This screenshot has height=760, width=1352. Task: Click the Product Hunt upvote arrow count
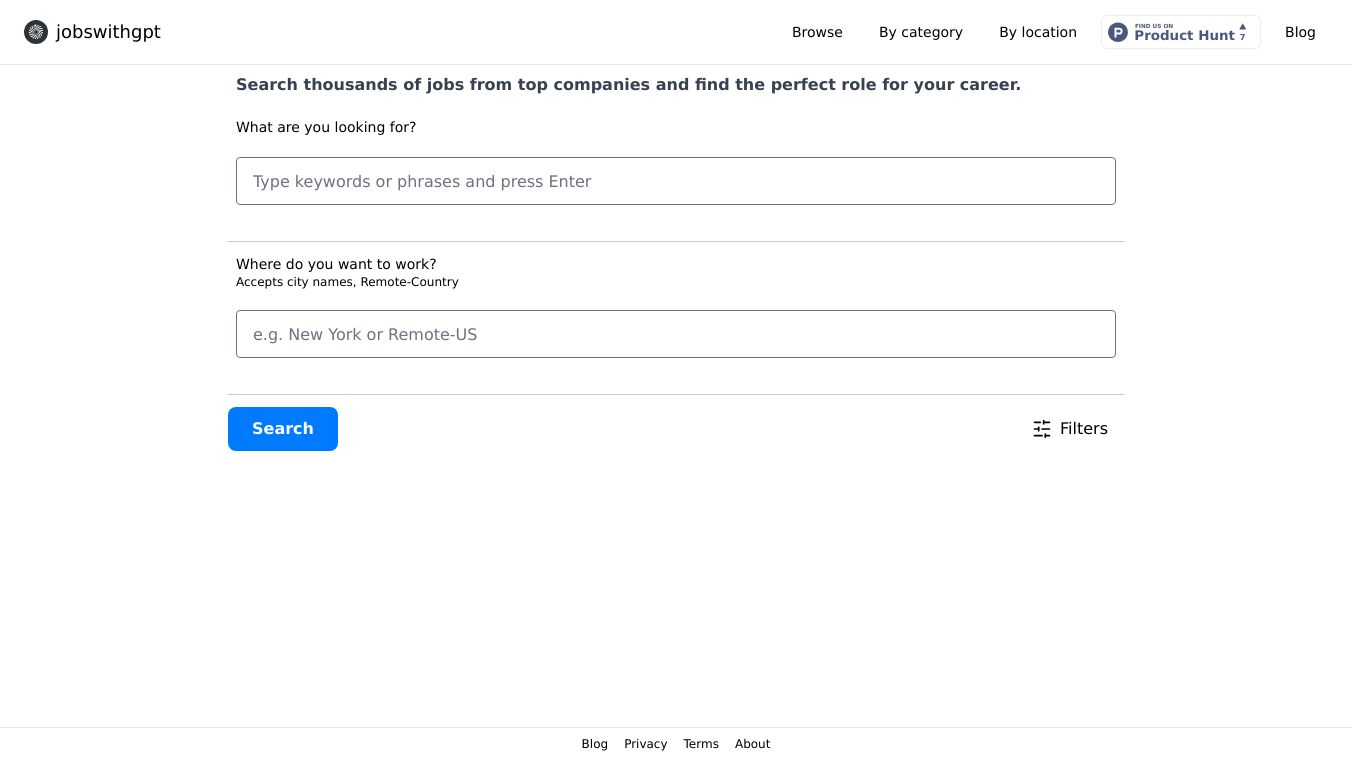1243,32
